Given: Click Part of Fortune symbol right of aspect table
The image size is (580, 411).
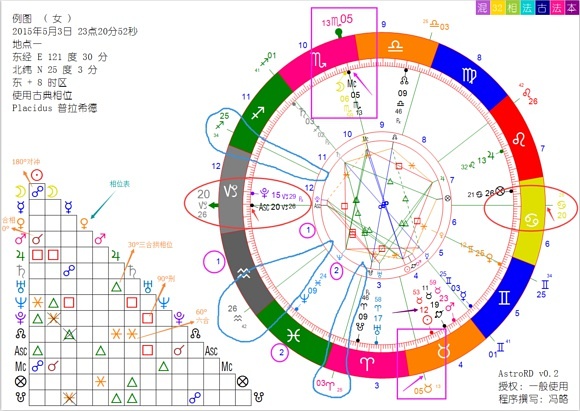Looking at the screenshot, I should click(x=242, y=381).
